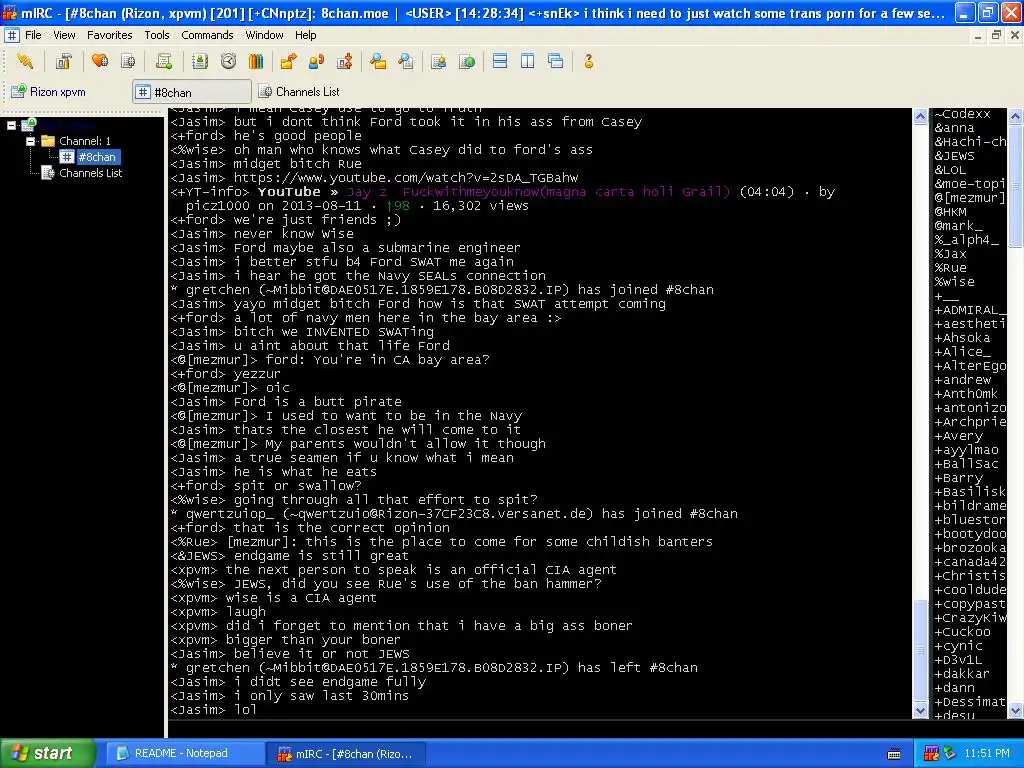The image size is (1024, 768).
Task: Open the Timer clock icon
Action: pyautogui.click(x=228, y=61)
